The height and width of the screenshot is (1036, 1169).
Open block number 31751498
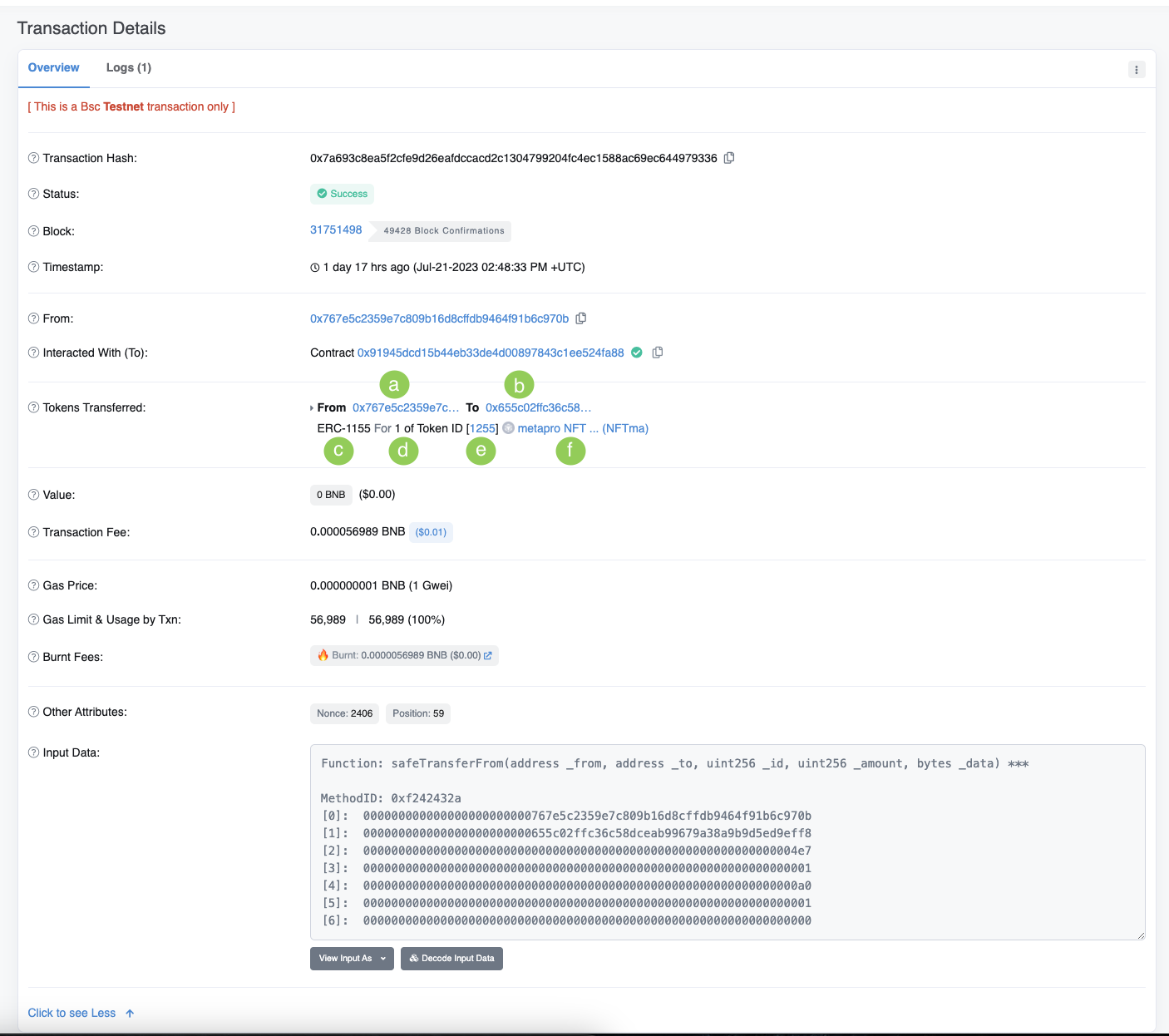[x=336, y=230]
